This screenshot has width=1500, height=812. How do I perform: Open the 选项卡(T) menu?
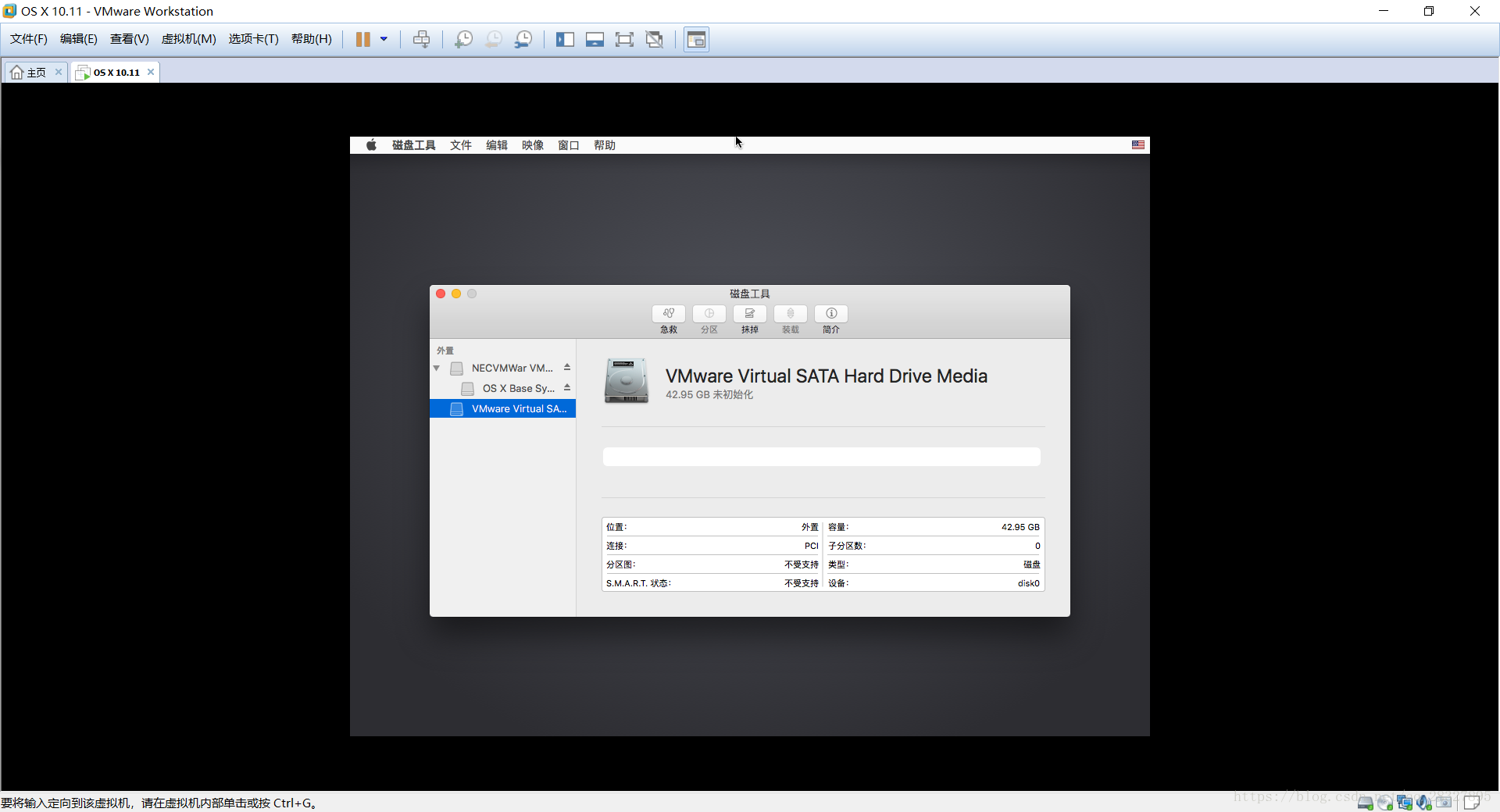[x=254, y=39]
